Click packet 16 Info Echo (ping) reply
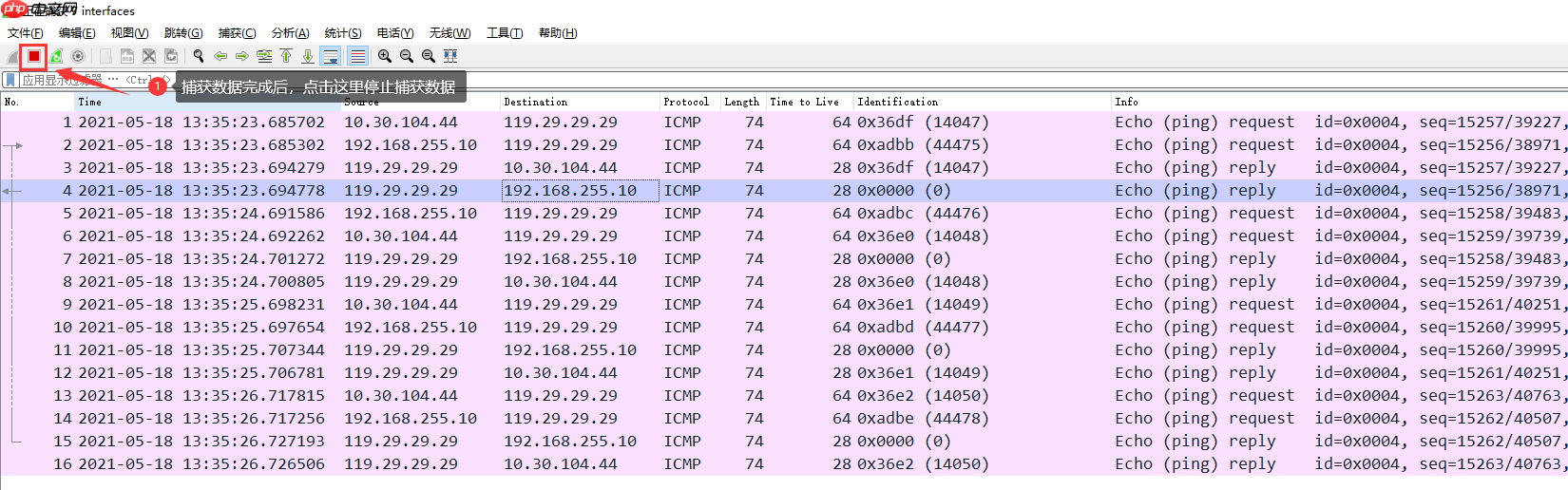The image size is (1568, 490). click(x=1195, y=464)
